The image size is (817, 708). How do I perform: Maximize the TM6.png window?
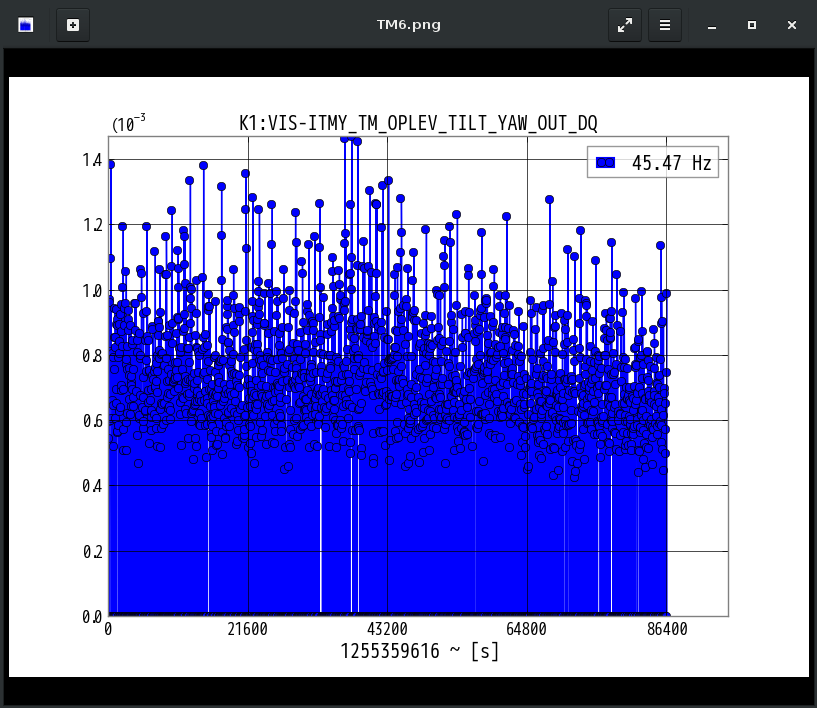pos(752,24)
